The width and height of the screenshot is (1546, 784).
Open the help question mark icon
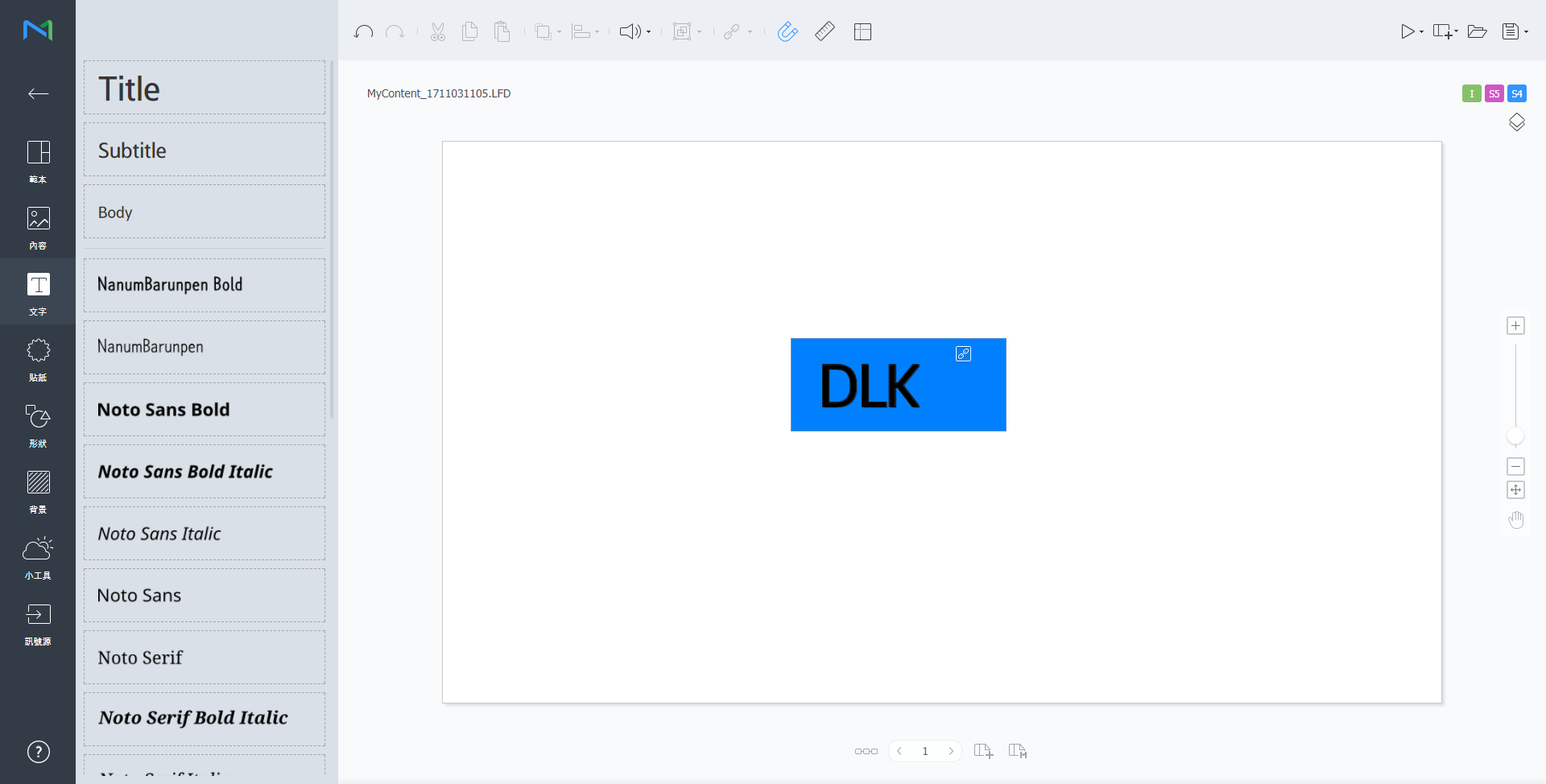pyautogui.click(x=38, y=752)
